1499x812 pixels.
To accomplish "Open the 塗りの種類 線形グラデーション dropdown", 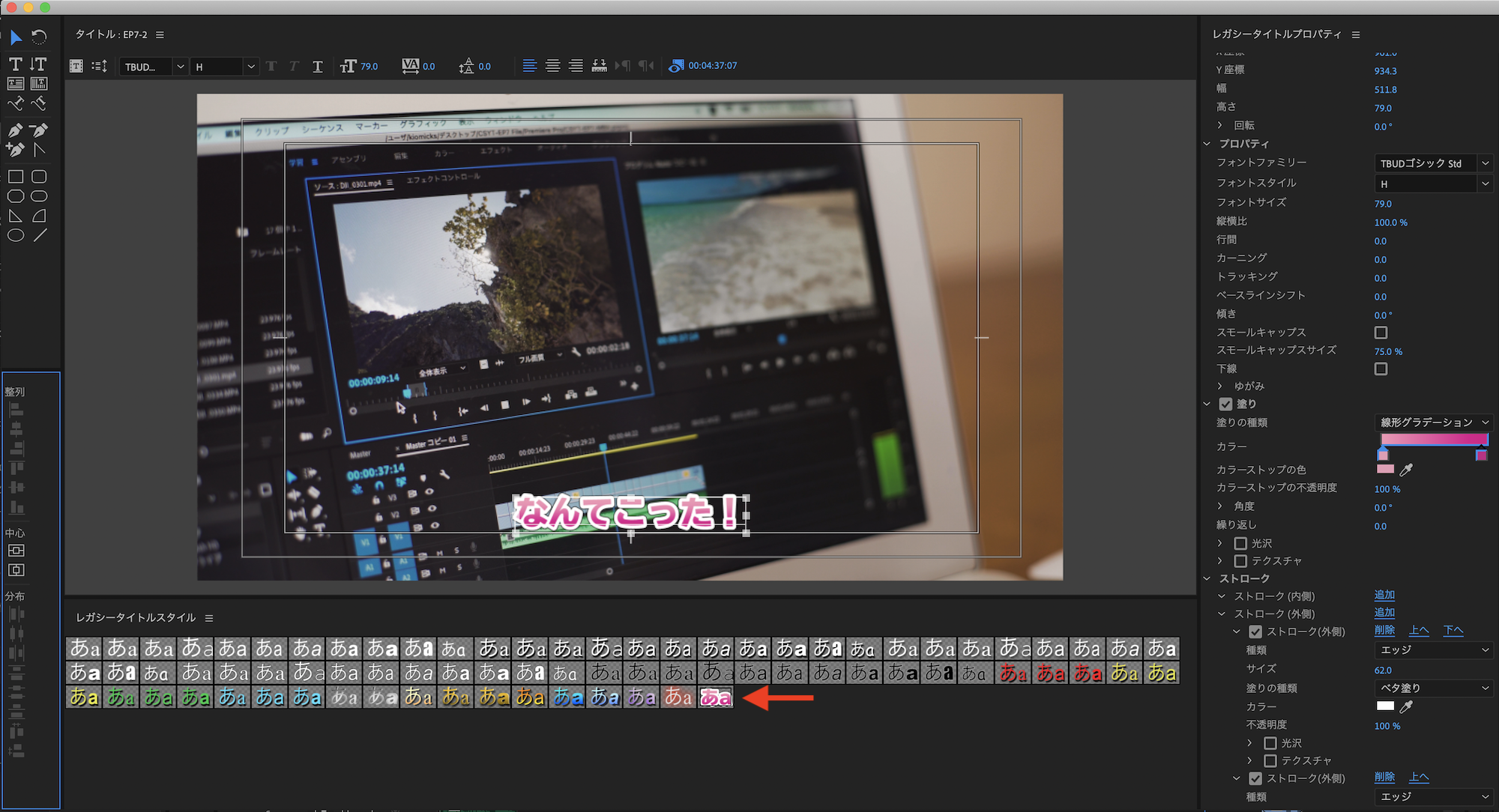I will [1433, 422].
